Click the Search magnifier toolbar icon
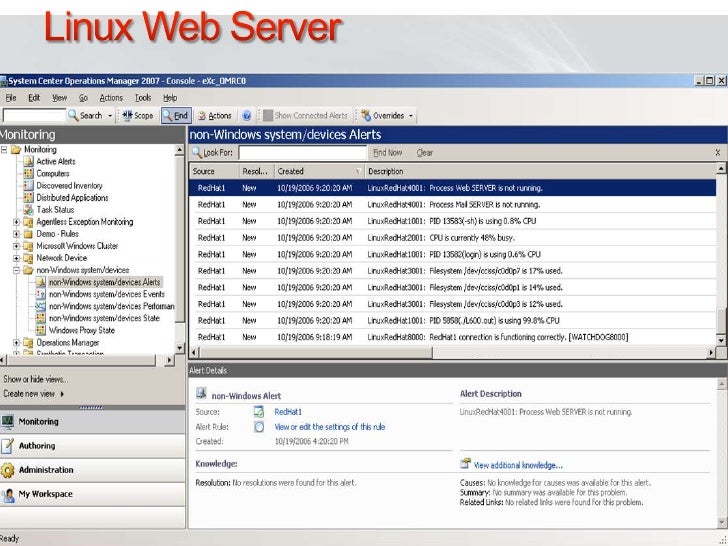728x546 pixels. (73, 115)
